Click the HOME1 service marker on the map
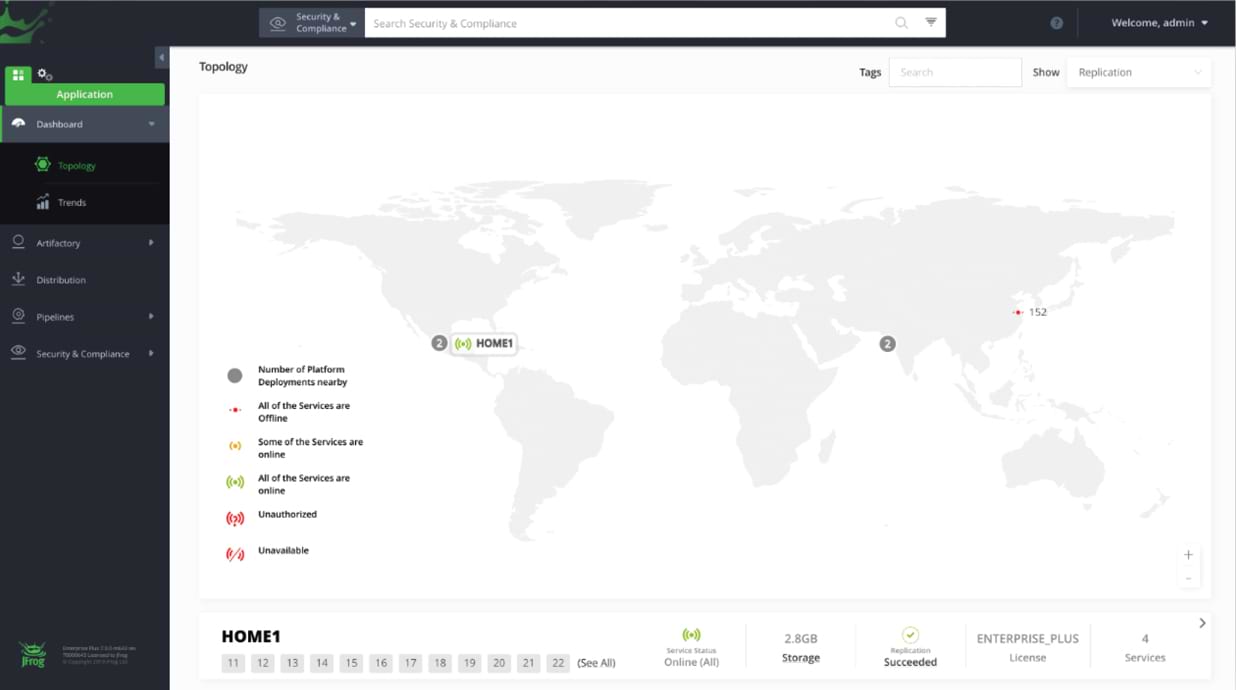 click(x=484, y=343)
